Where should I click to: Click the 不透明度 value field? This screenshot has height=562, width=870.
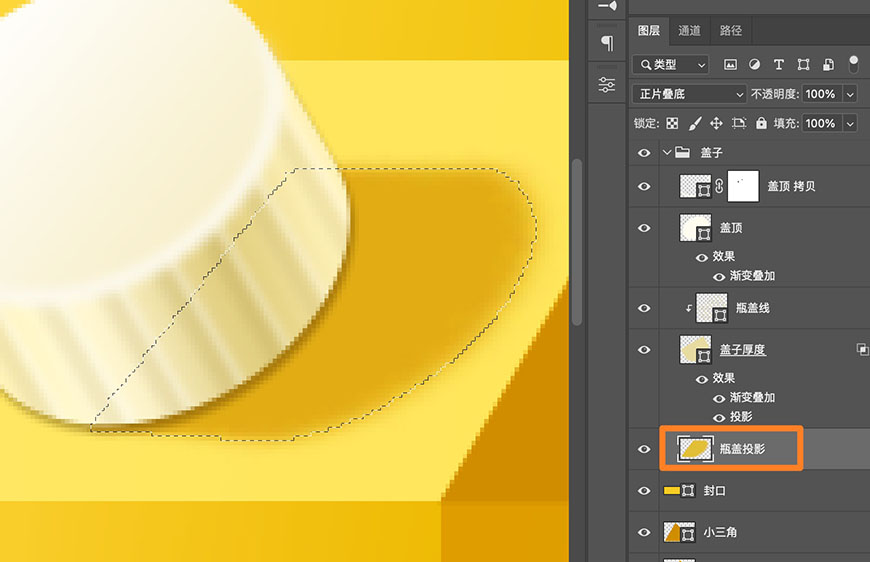click(x=822, y=94)
